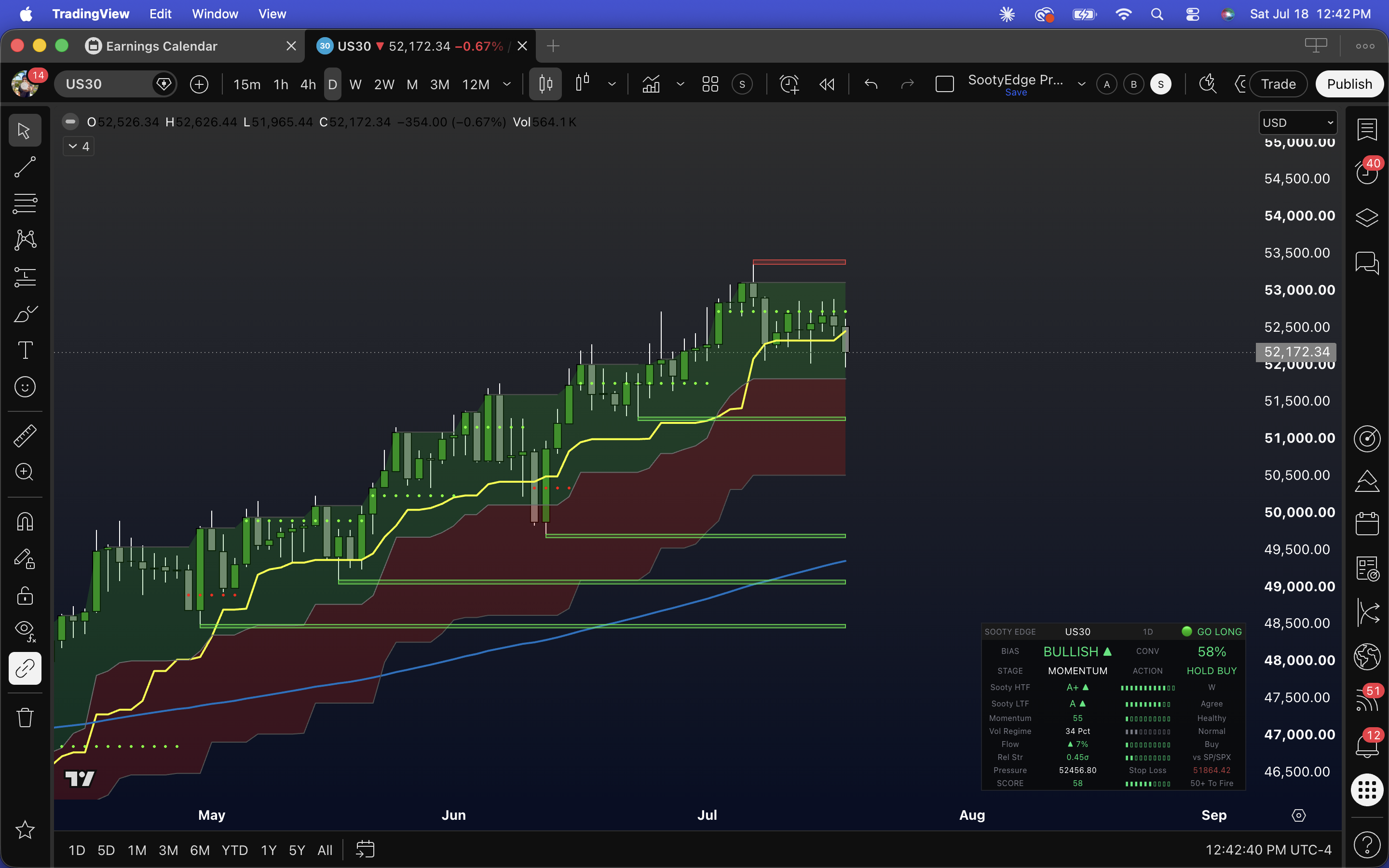
Task: Start bar replay mode
Action: pos(827,84)
